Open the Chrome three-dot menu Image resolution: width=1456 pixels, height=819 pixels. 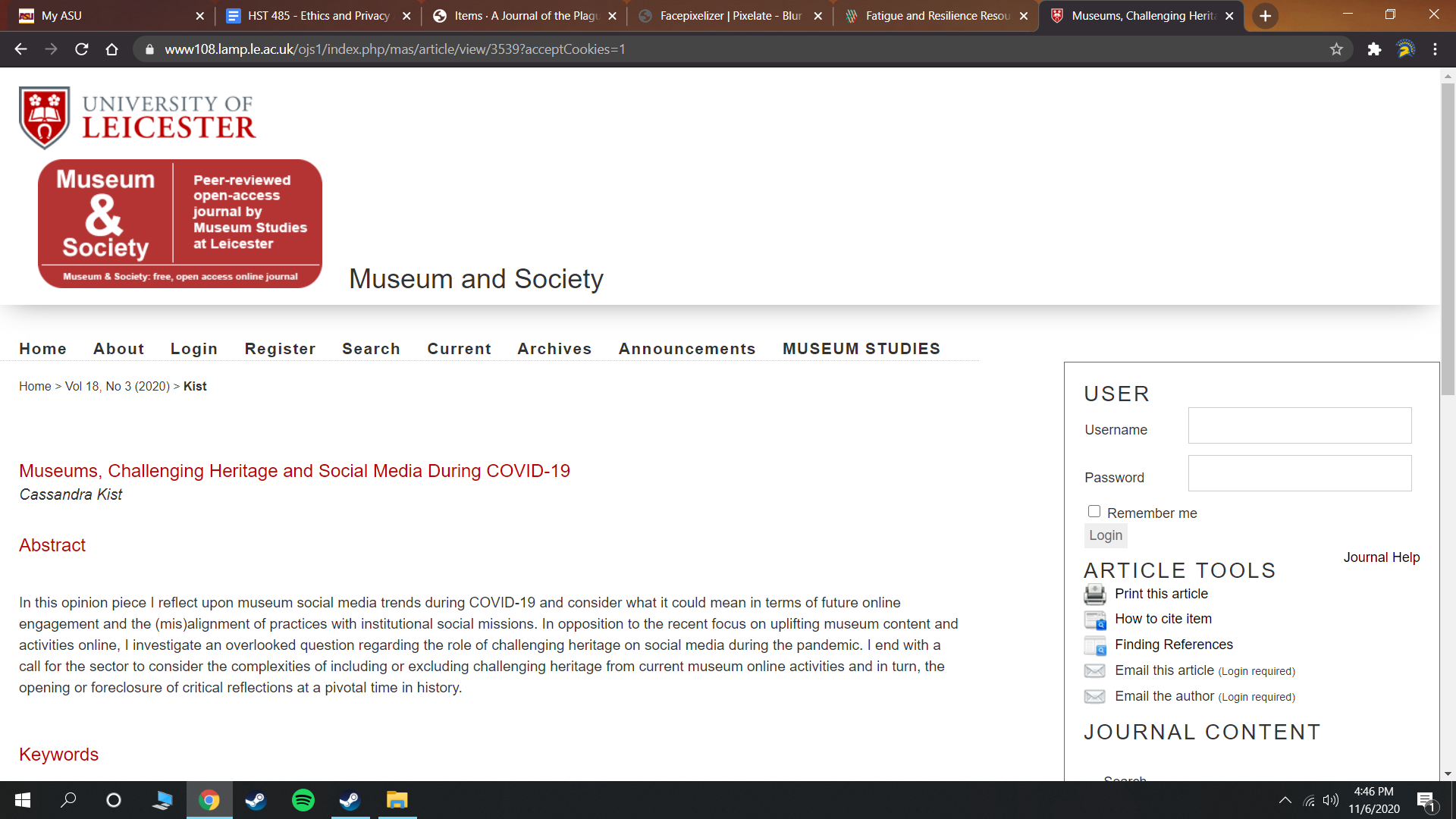pos(1435,49)
